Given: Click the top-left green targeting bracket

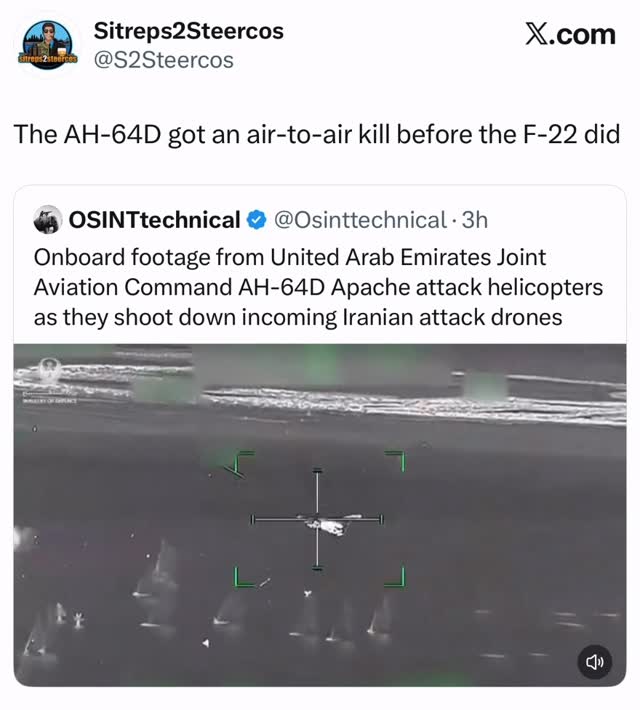Looking at the screenshot, I should 244,461.
